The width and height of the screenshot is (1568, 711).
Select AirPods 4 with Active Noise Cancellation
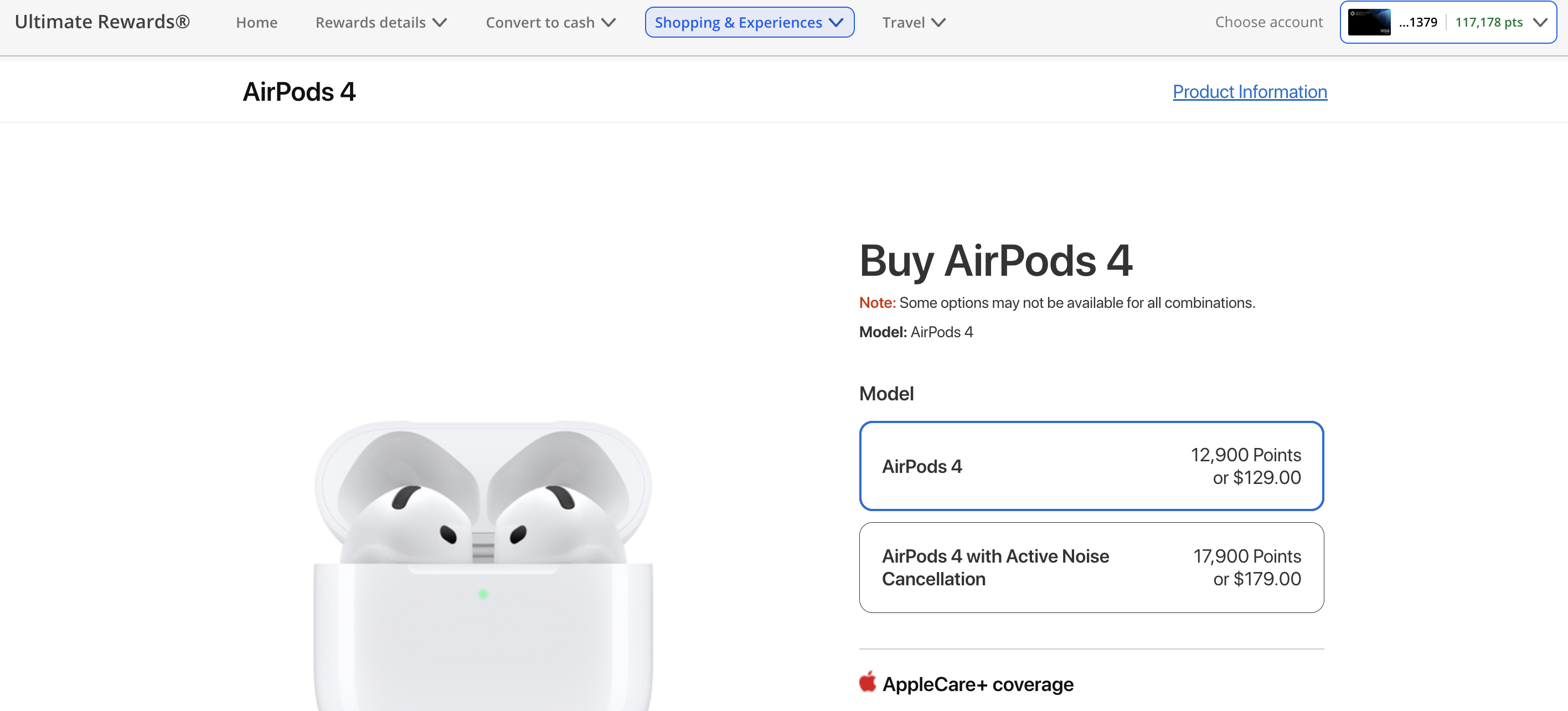[1091, 568]
